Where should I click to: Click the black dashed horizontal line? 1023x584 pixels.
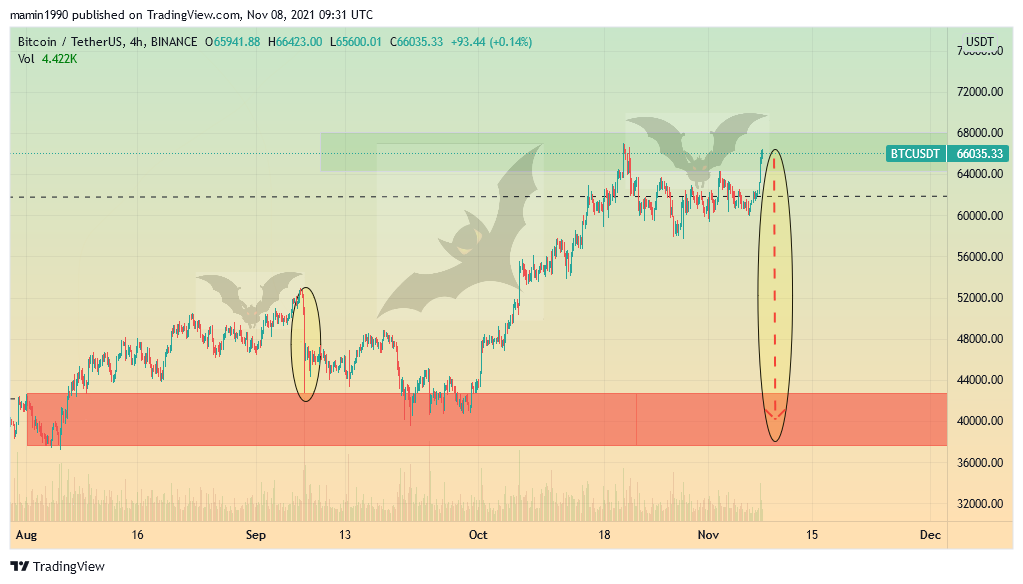coord(479,196)
